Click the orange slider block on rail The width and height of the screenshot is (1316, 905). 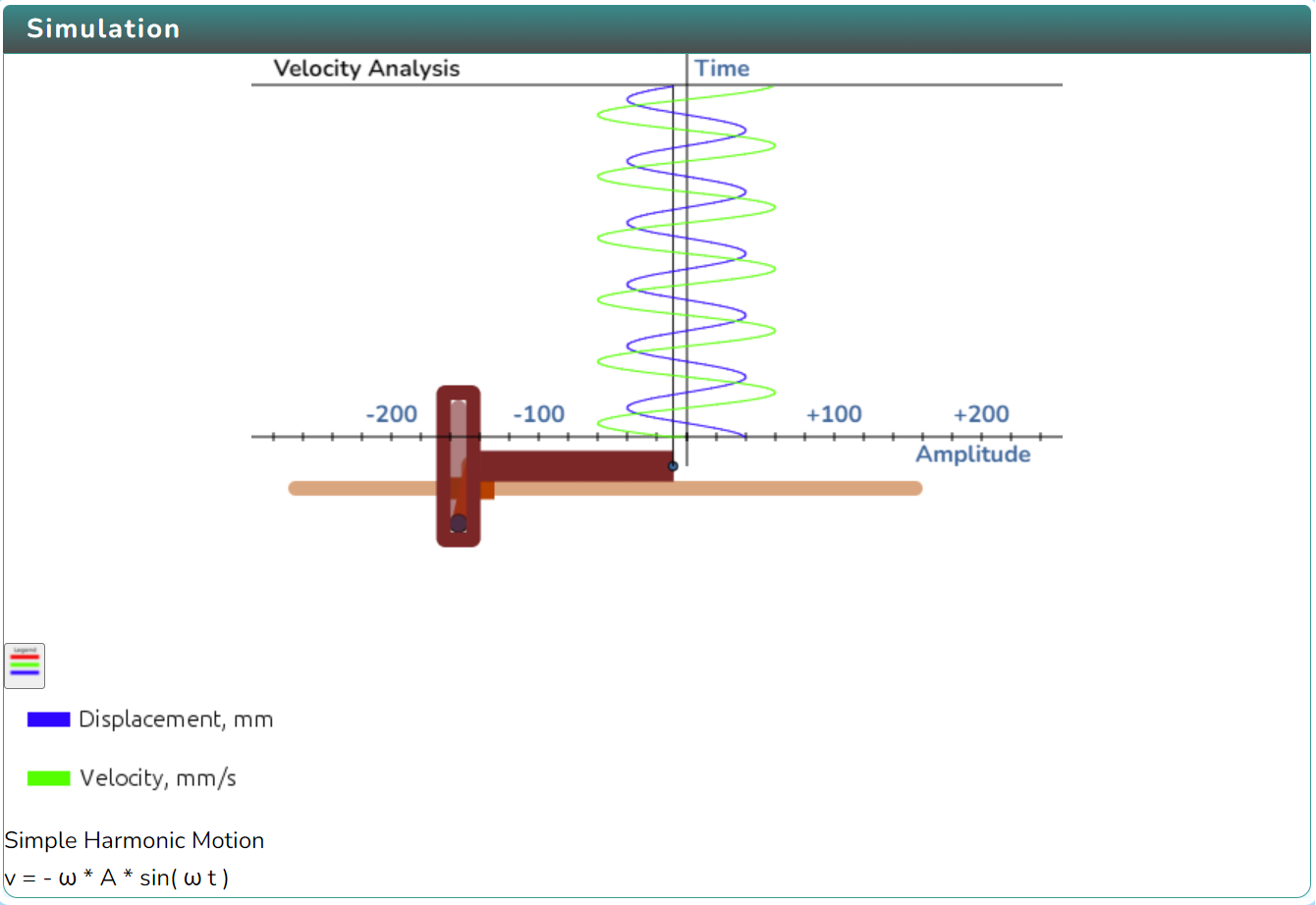pyautogui.click(x=485, y=489)
